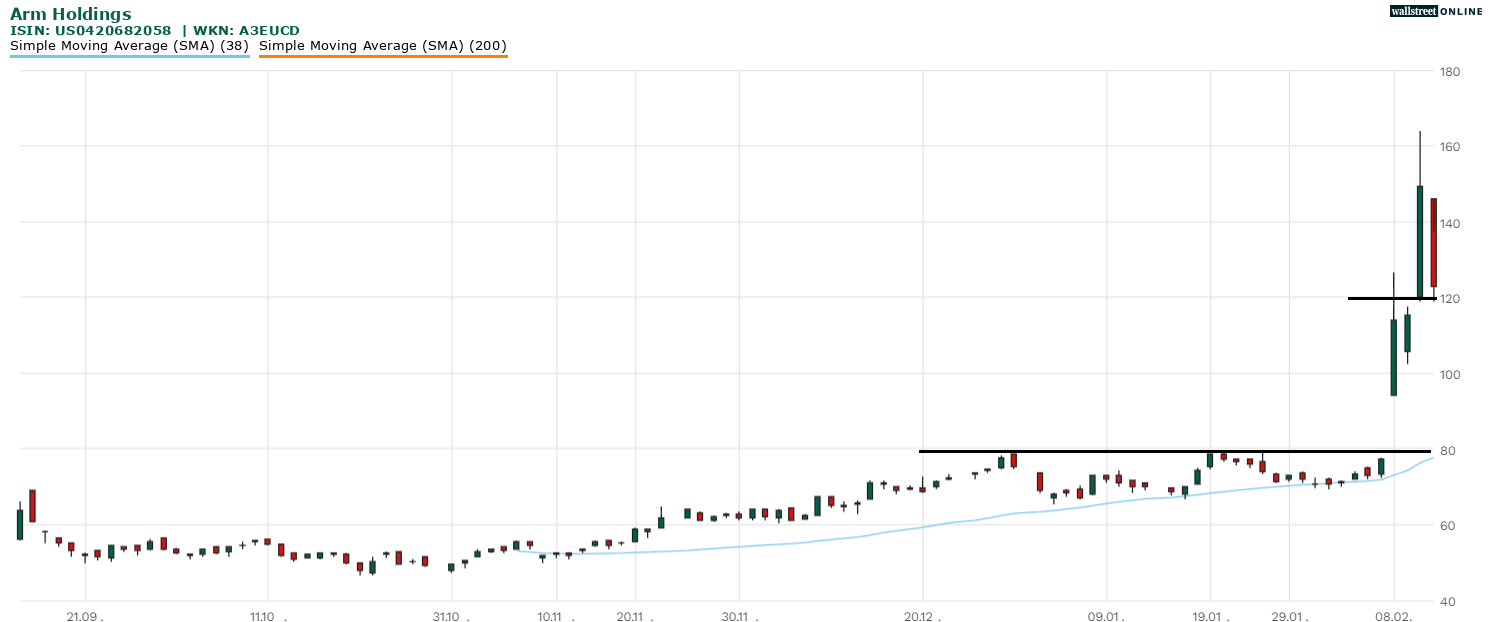Click the orange SMA 200 legend line
This screenshot has height=622, width=1490.
point(383,56)
